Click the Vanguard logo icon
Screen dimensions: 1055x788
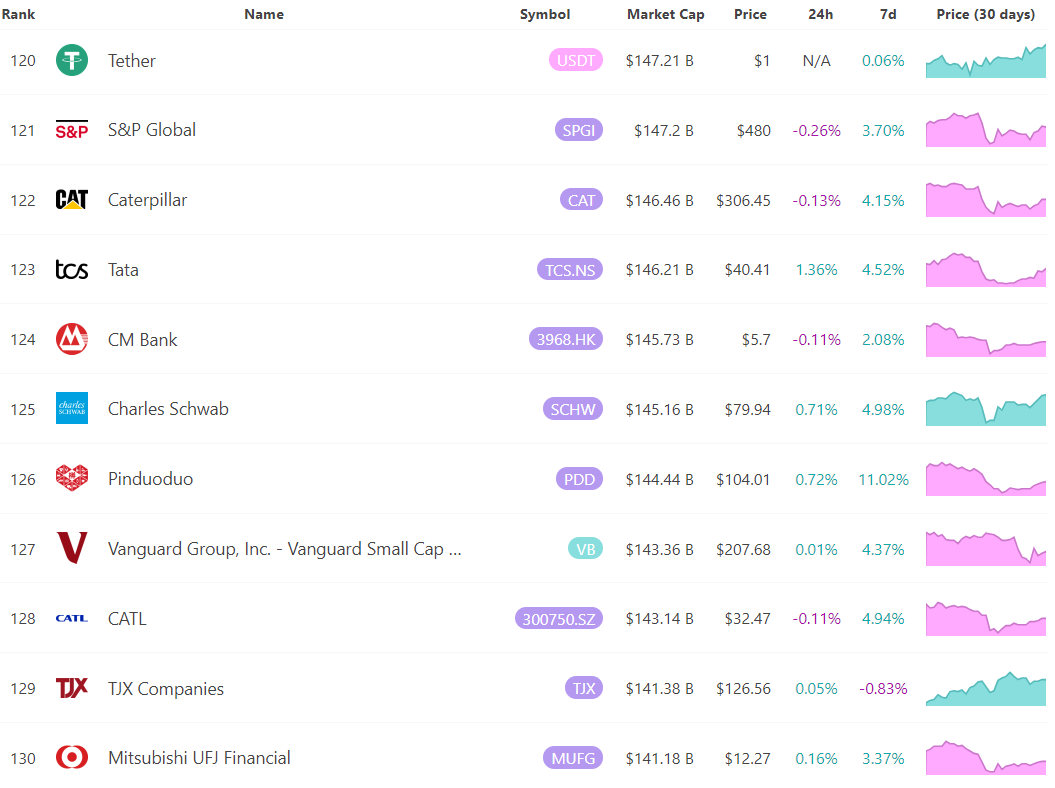tap(71, 548)
